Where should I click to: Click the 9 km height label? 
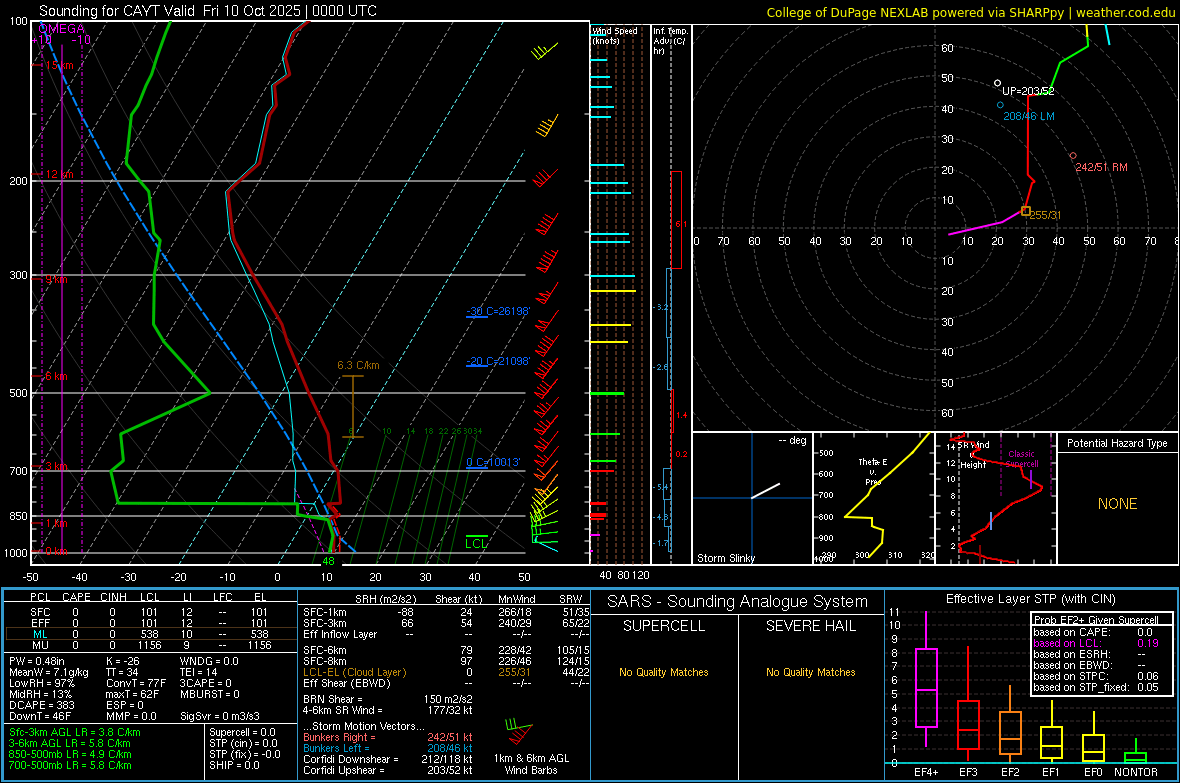pos(57,279)
